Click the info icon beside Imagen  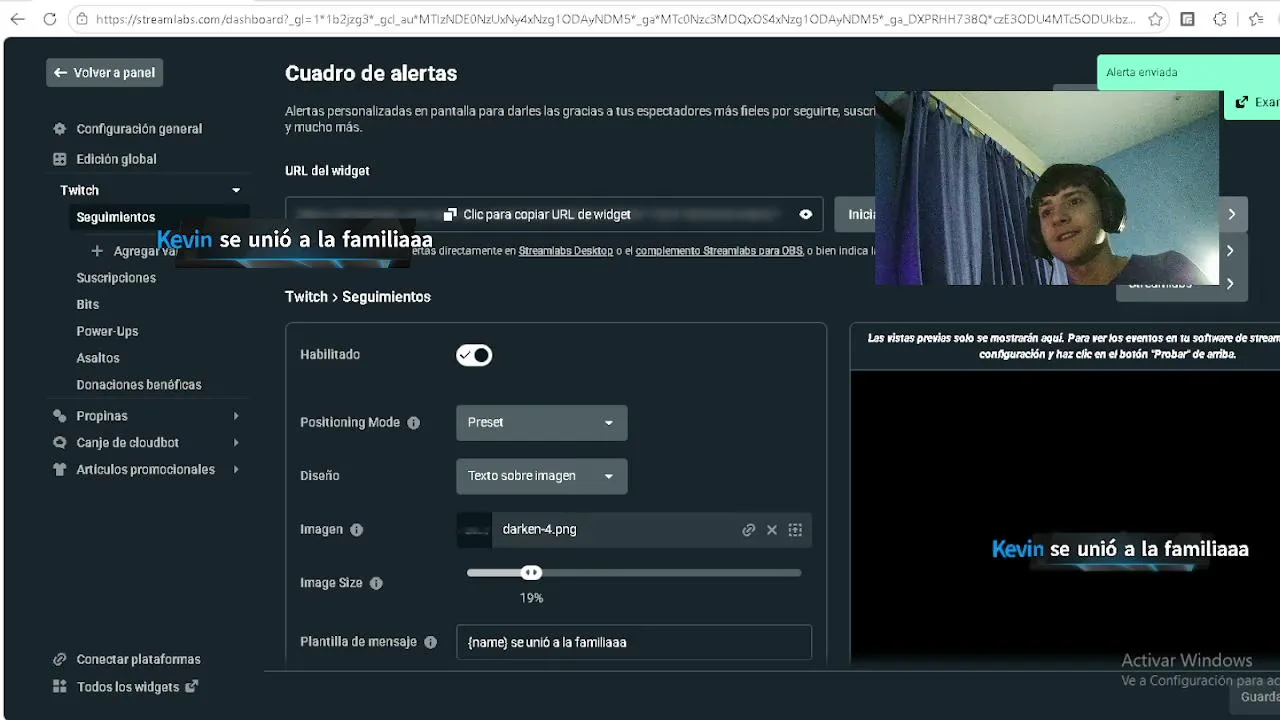click(357, 530)
